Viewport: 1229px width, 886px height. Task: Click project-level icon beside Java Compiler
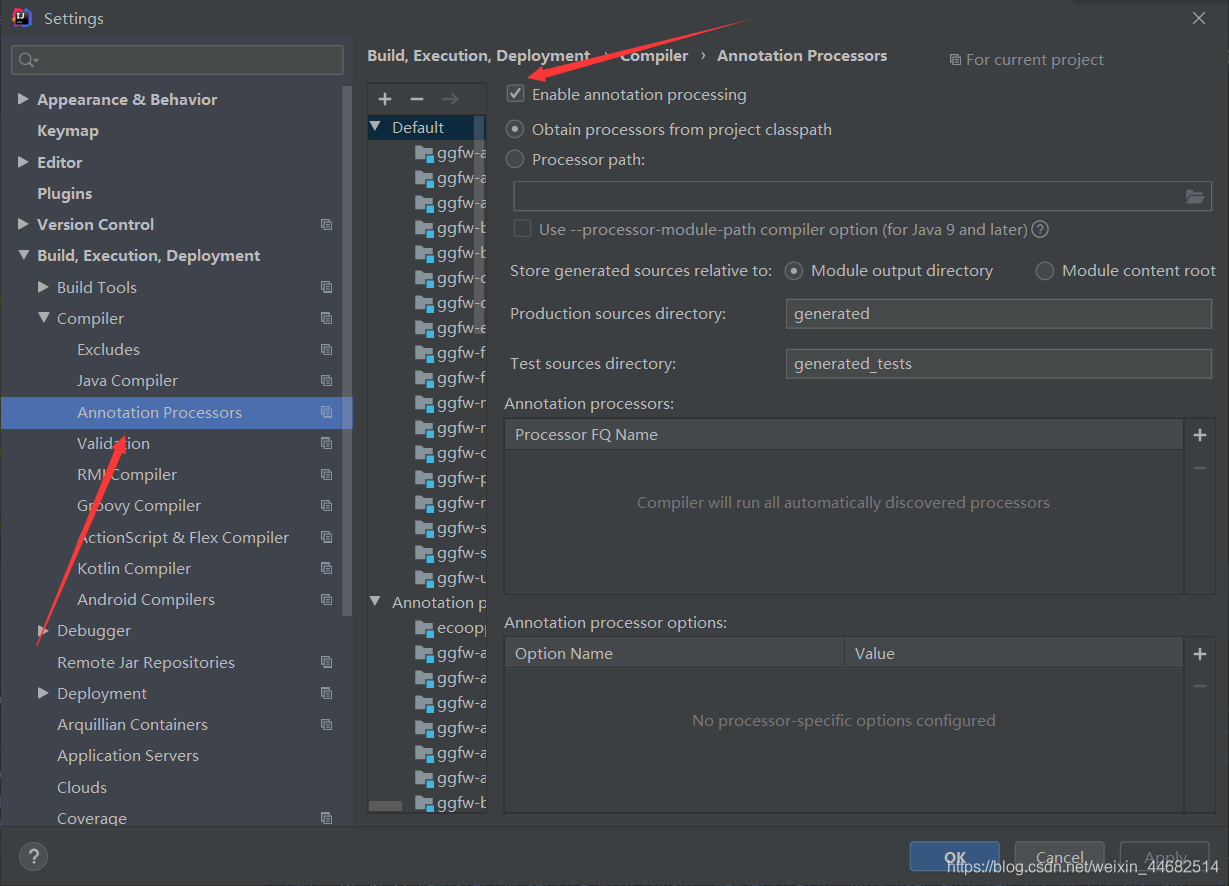(x=326, y=381)
